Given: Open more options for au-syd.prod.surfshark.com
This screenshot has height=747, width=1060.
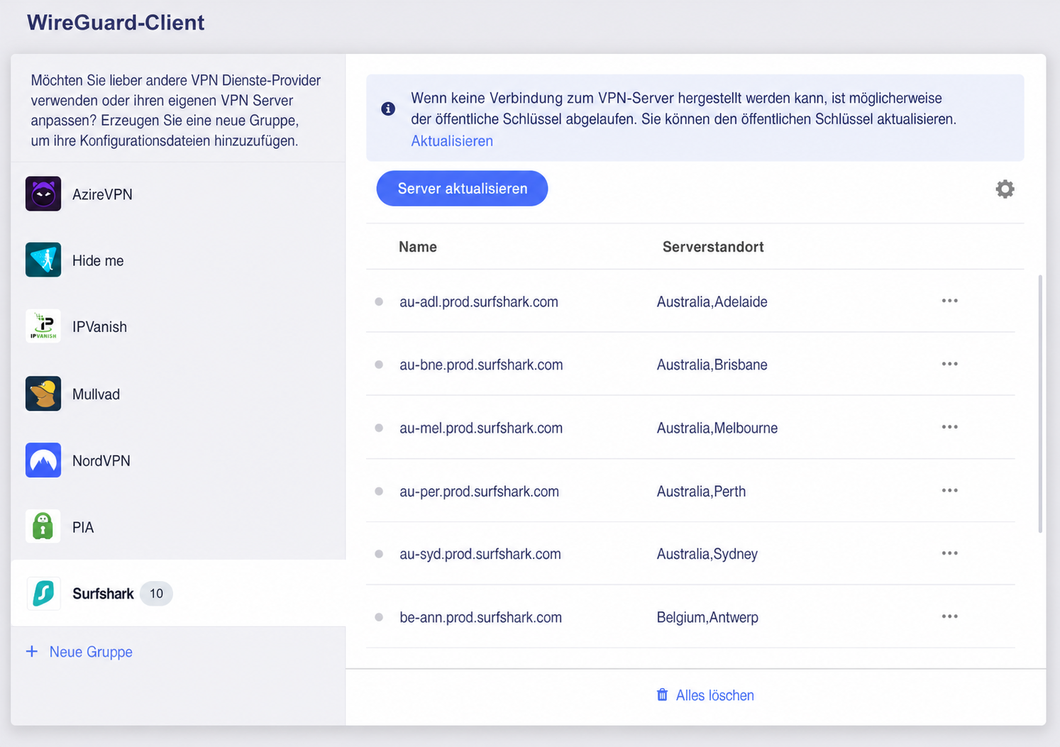Looking at the screenshot, I should pyautogui.click(x=950, y=553).
